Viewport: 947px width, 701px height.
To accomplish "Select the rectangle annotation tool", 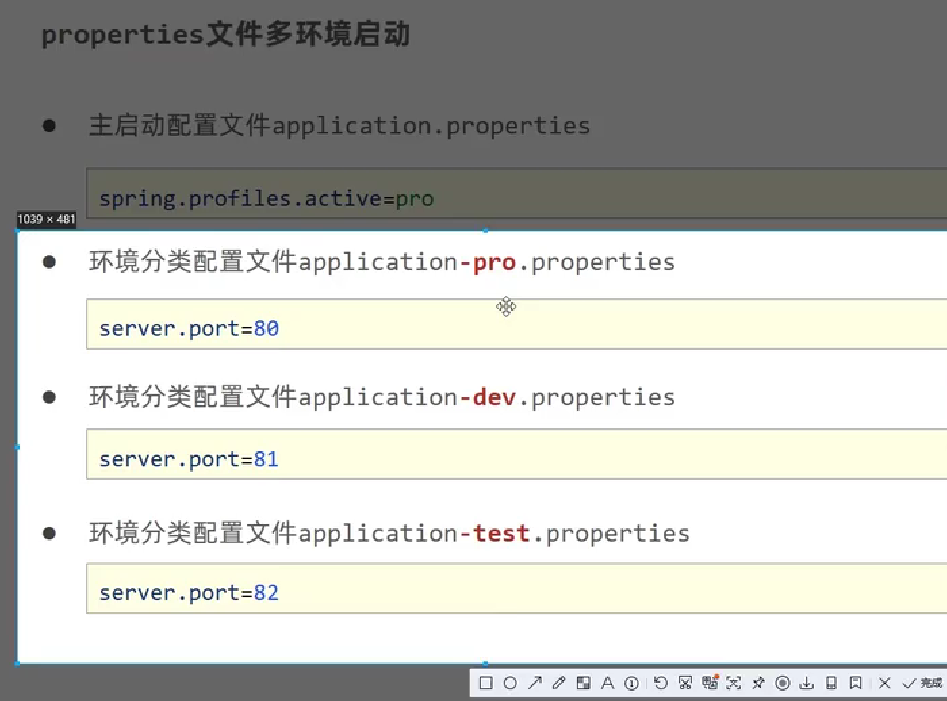I will click(x=486, y=683).
